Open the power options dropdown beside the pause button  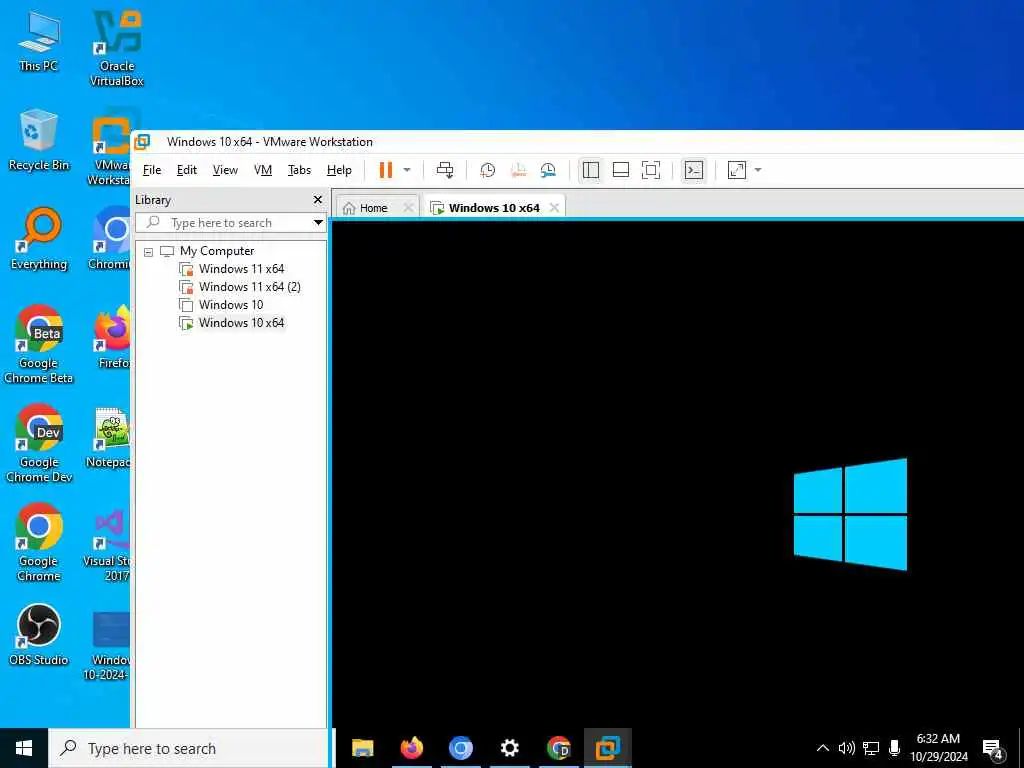tap(407, 170)
